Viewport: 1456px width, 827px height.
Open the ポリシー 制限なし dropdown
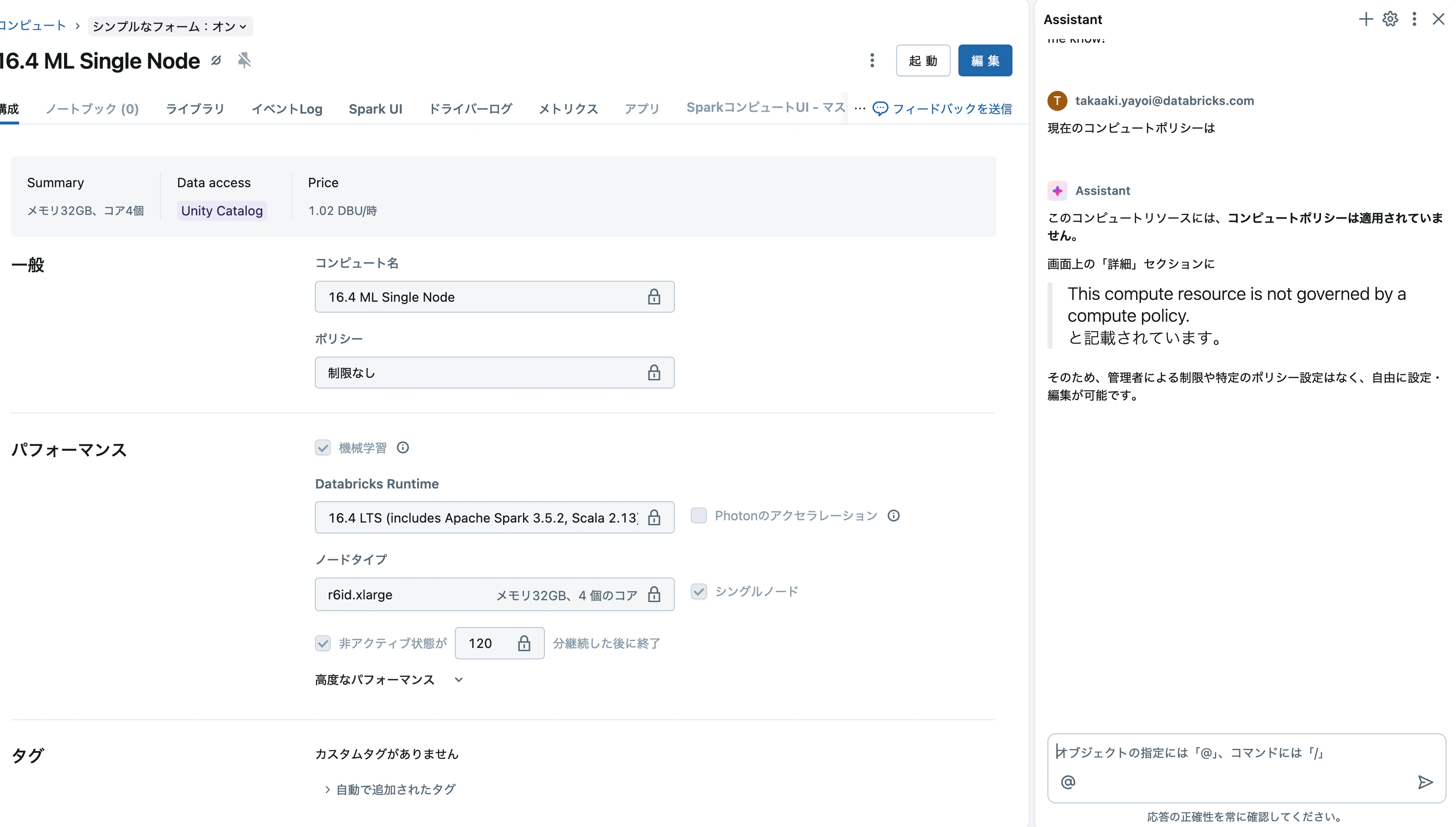coord(494,373)
